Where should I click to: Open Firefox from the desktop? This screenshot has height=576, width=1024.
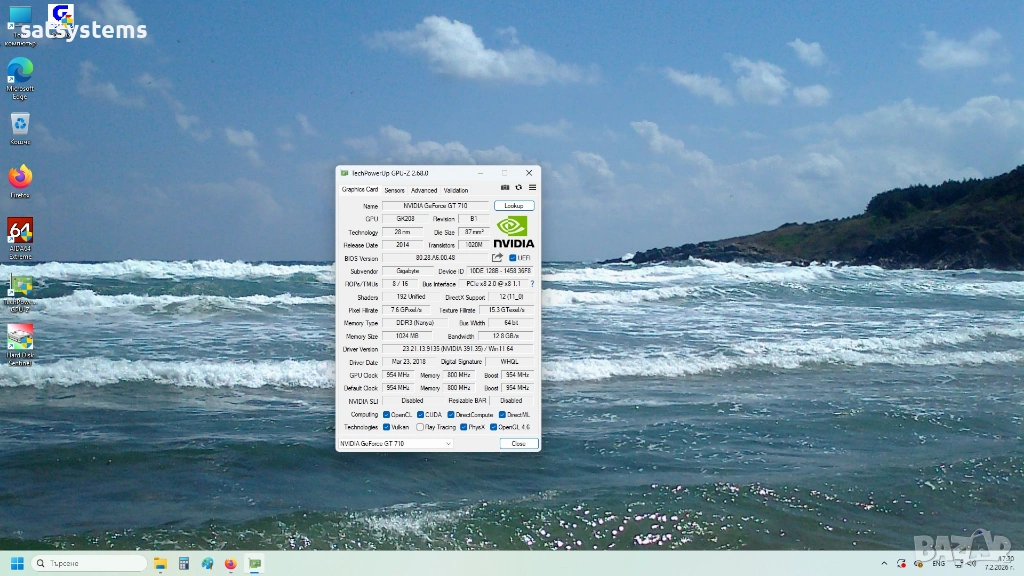[x=20, y=179]
